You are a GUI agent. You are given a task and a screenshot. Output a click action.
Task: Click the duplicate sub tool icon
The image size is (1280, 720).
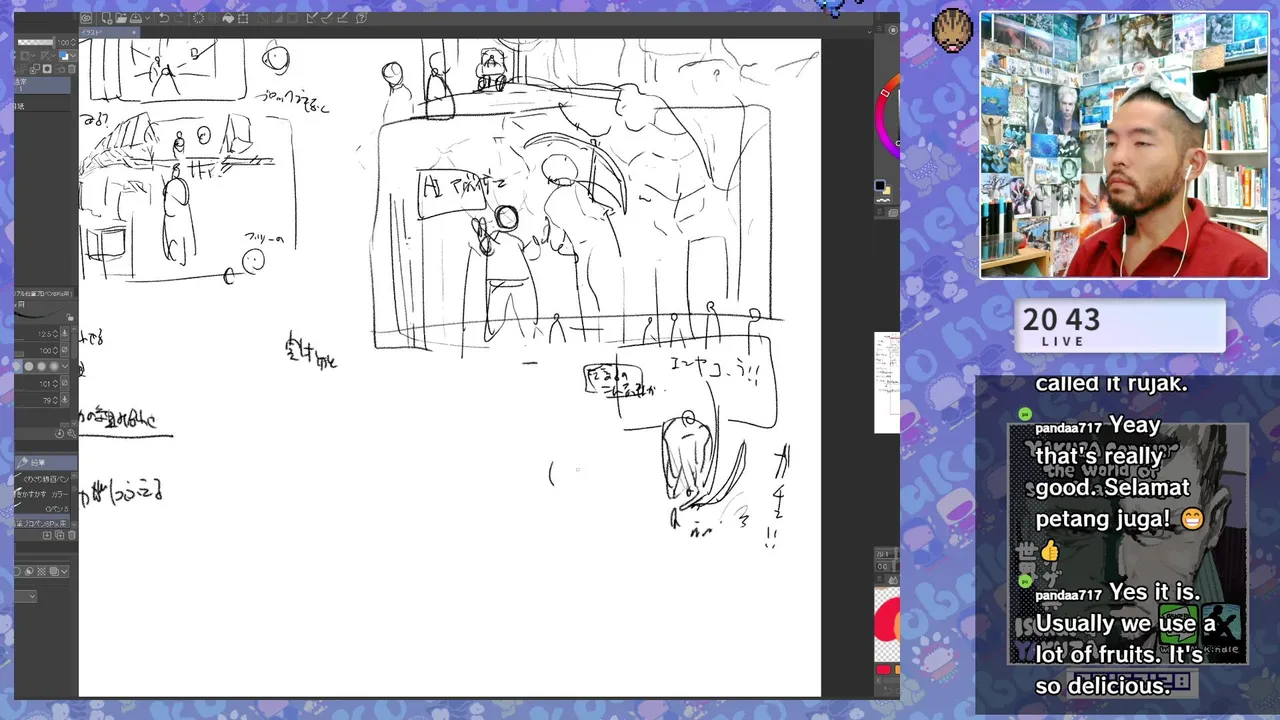click(x=59, y=535)
